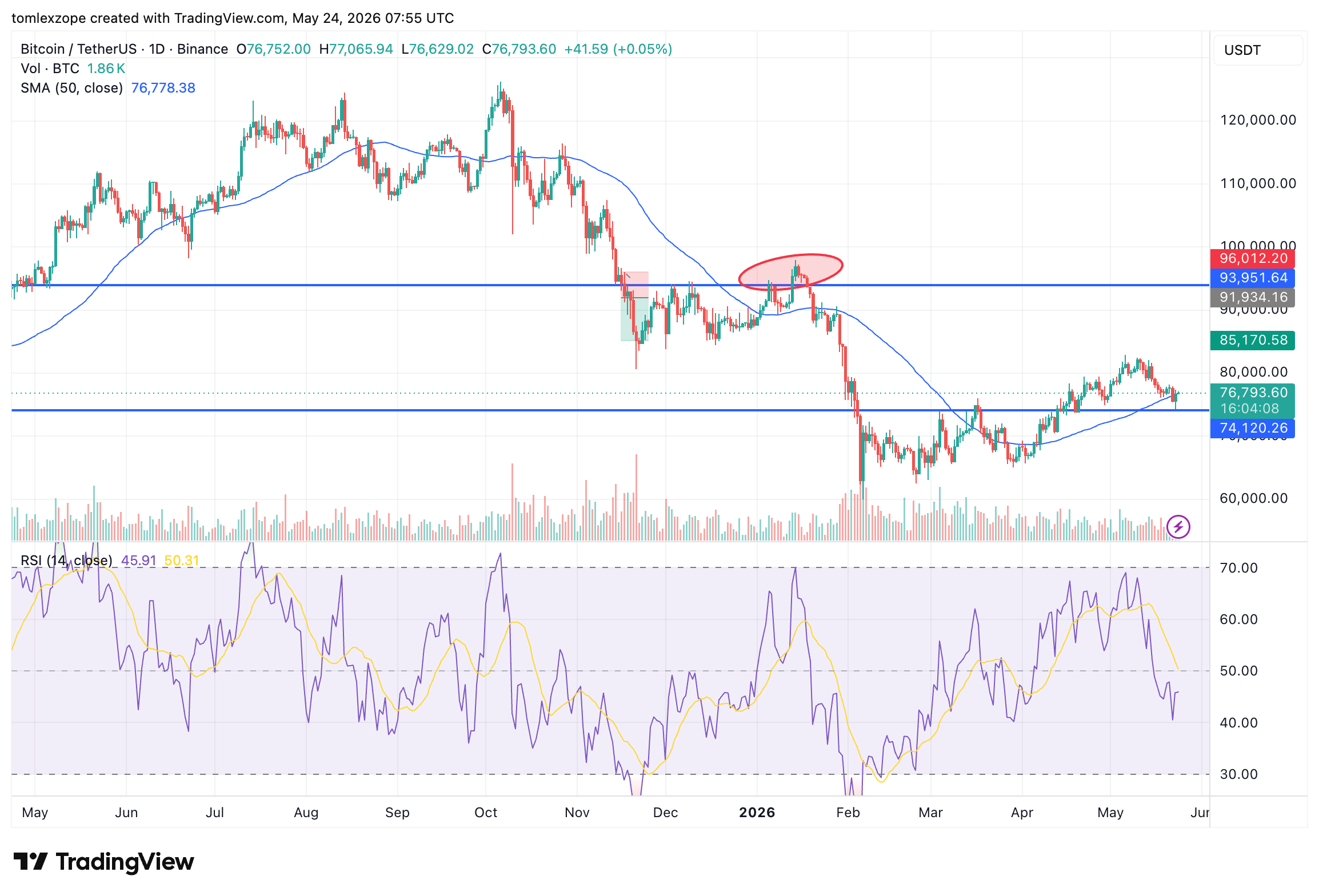Select the red and green position box drawing
Screen dimensions: 1319x896
point(635,306)
